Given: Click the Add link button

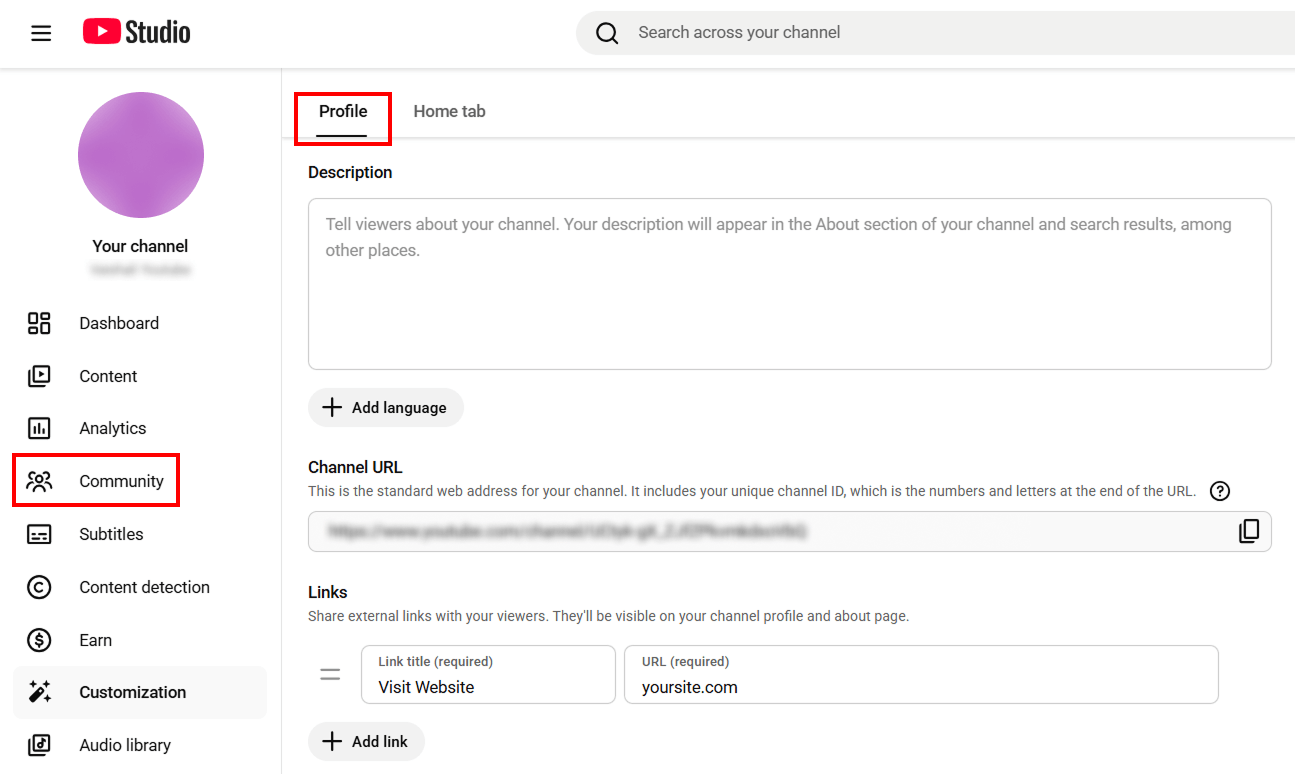Looking at the screenshot, I should click(x=366, y=741).
